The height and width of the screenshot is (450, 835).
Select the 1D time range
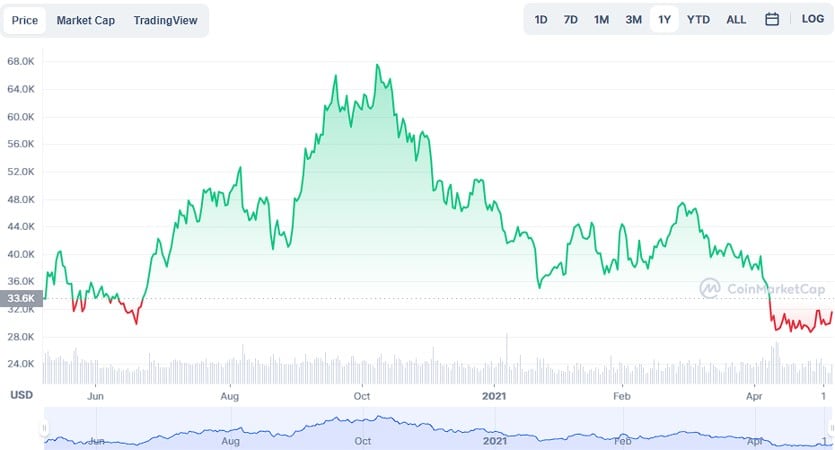541,19
